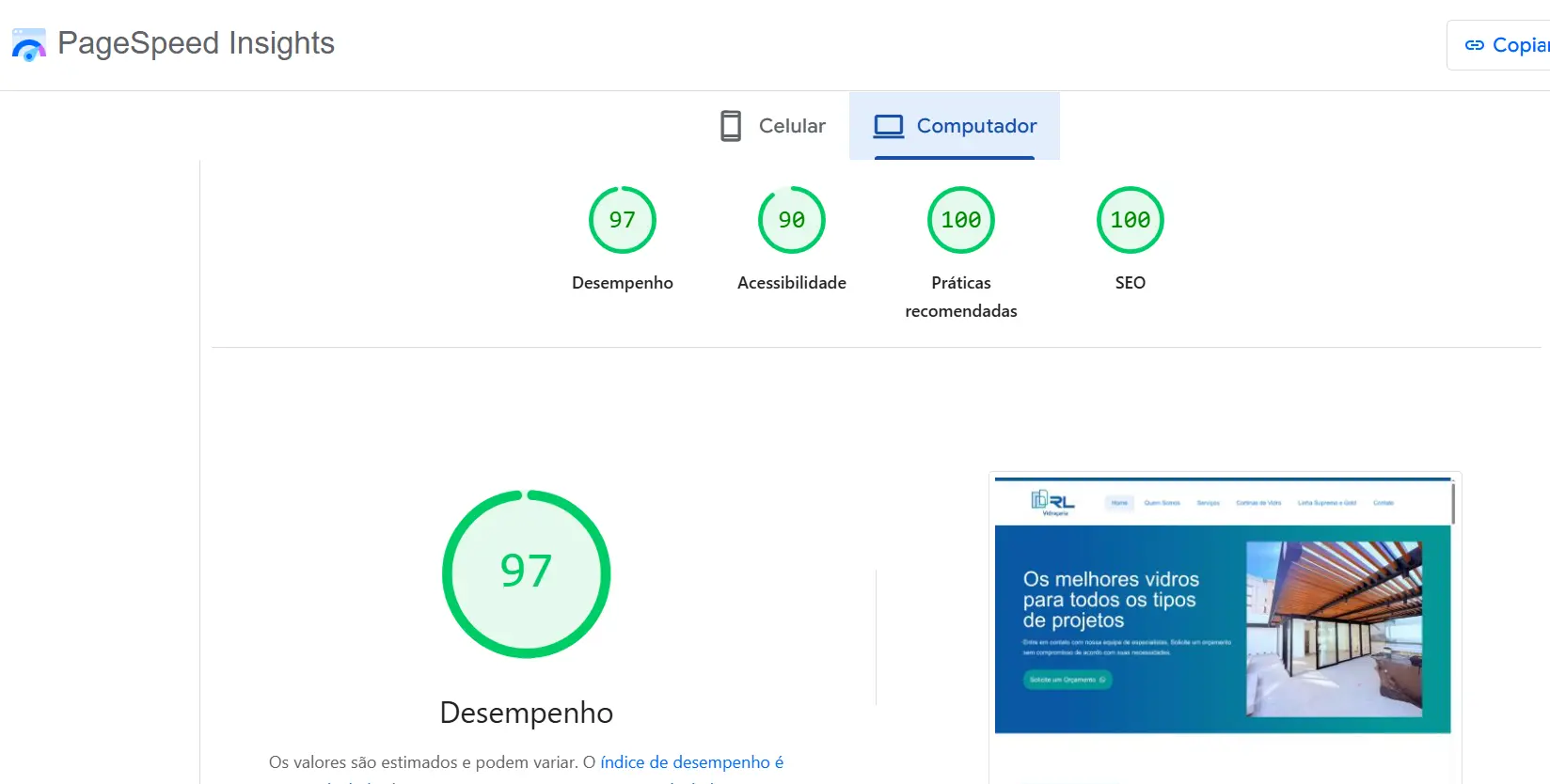Click the chain link icon beside Copiar

[x=1474, y=45]
